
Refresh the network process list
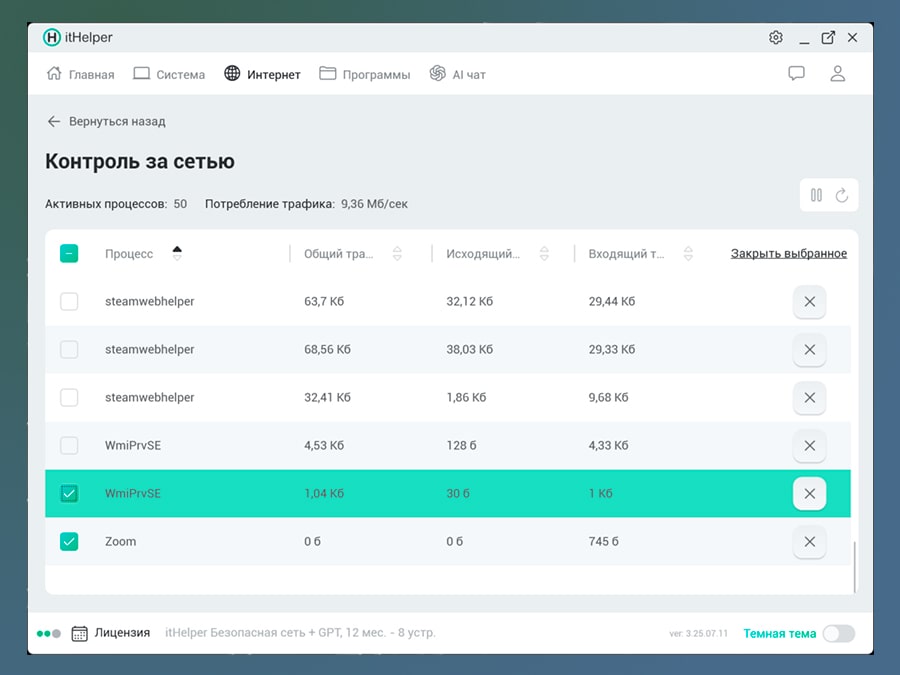pos(842,195)
